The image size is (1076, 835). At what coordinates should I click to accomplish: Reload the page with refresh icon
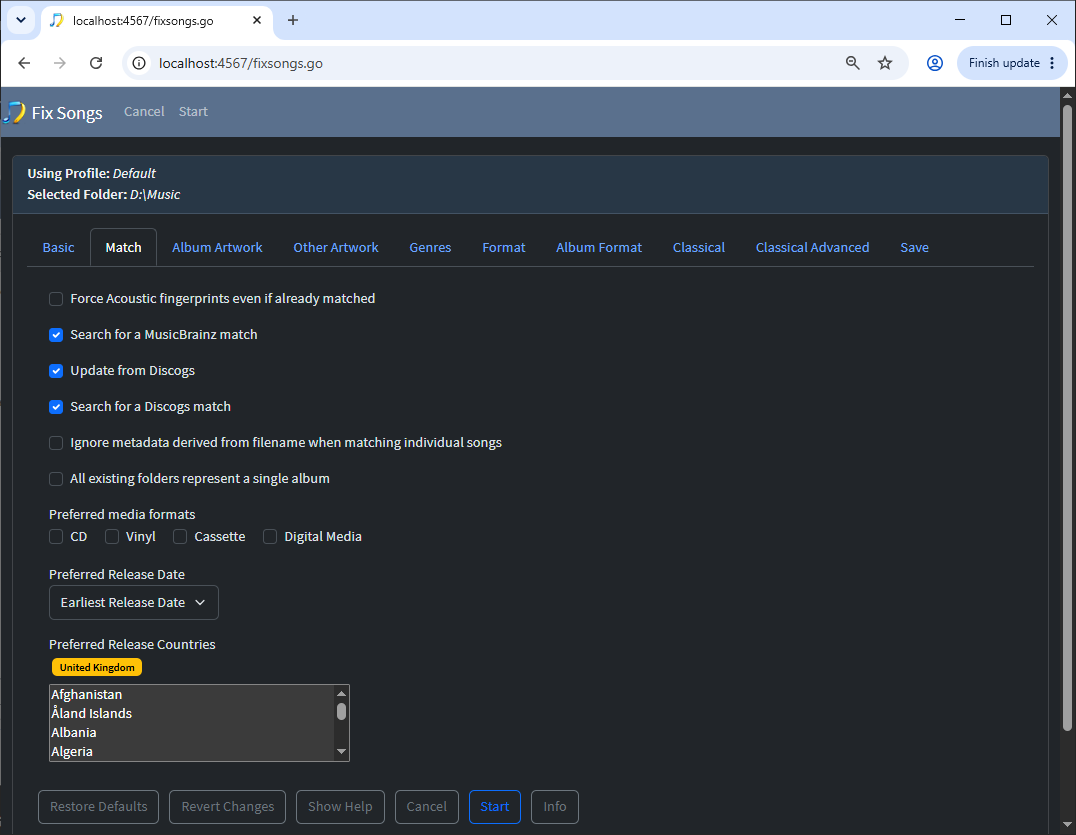[96, 63]
